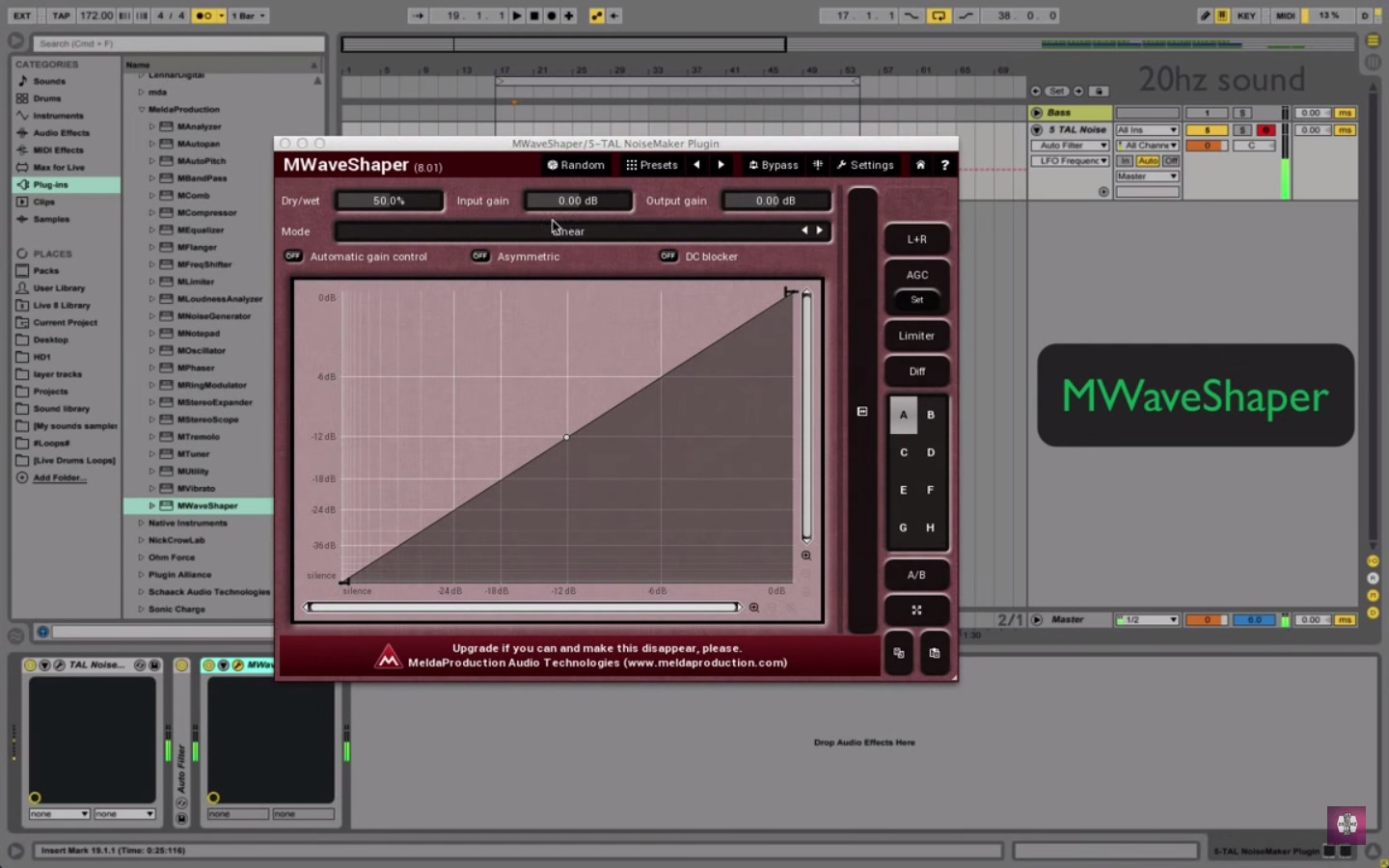Select preset slot D
The width and height of the screenshot is (1389, 868).
931,452
